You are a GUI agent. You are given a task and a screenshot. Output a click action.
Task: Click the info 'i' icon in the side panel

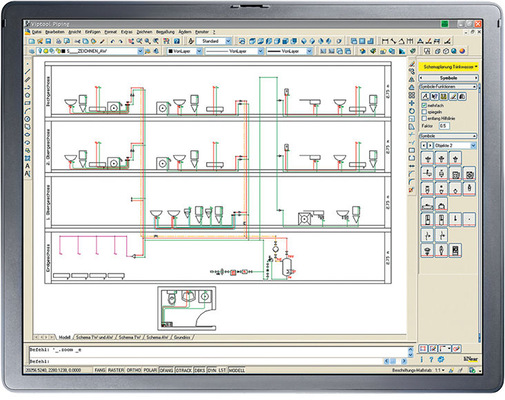(x=422, y=359)
